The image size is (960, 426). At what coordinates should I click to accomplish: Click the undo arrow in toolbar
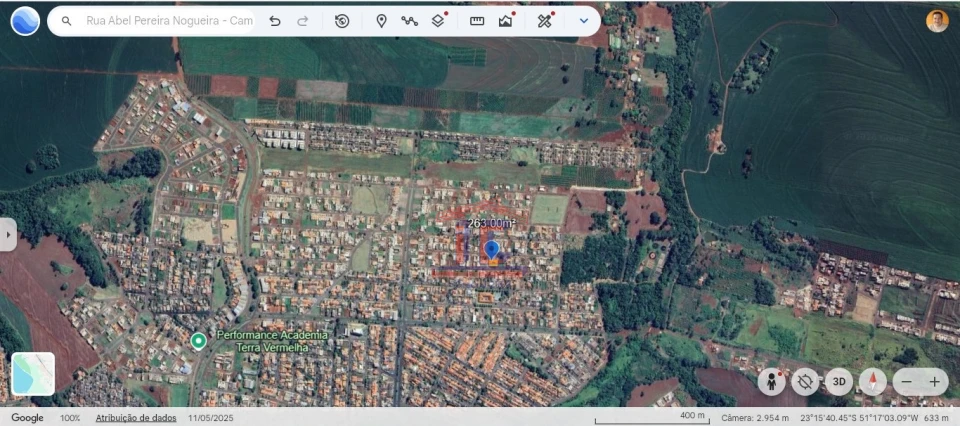(x=275, y=21)
